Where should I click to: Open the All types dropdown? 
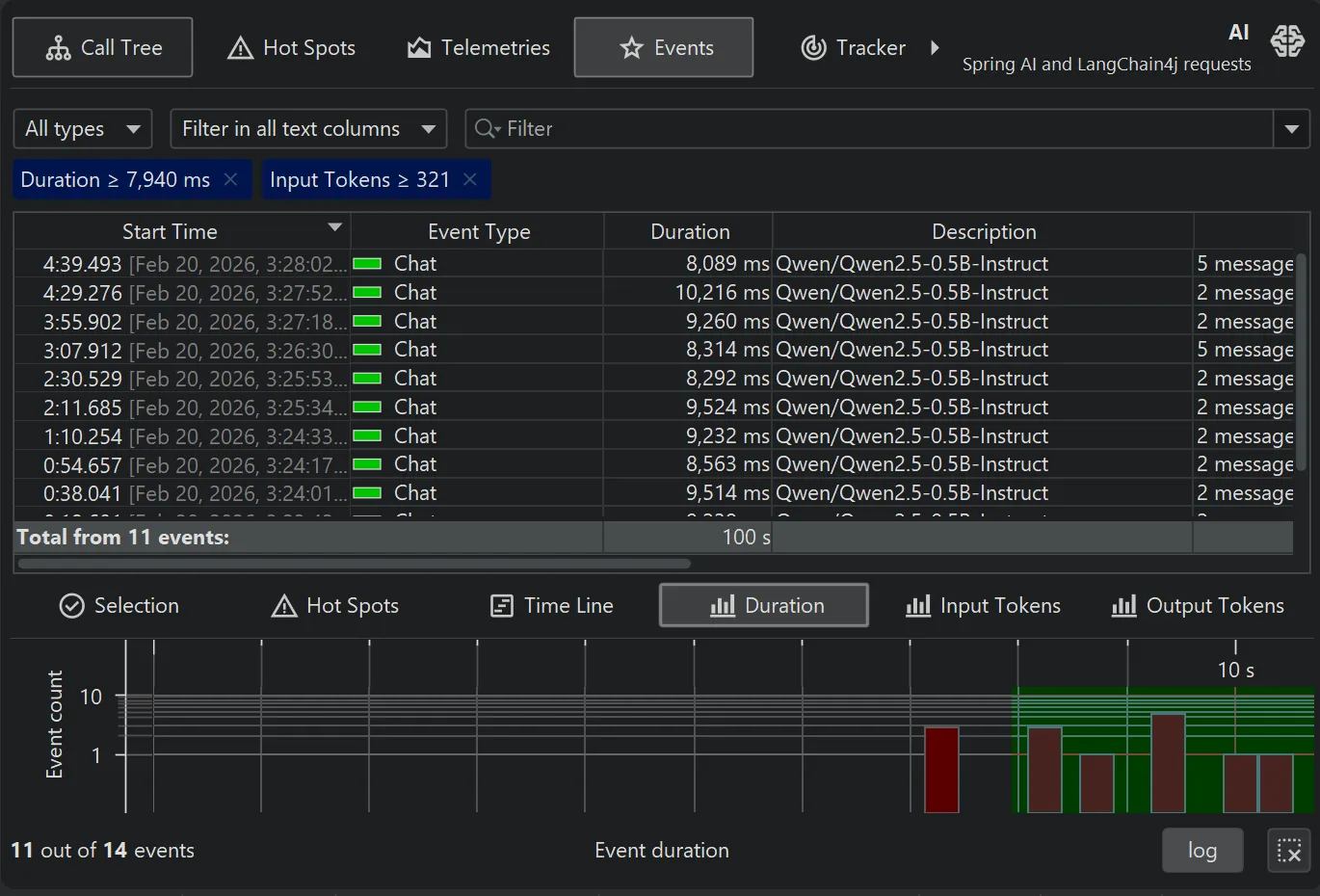[82, 128]
